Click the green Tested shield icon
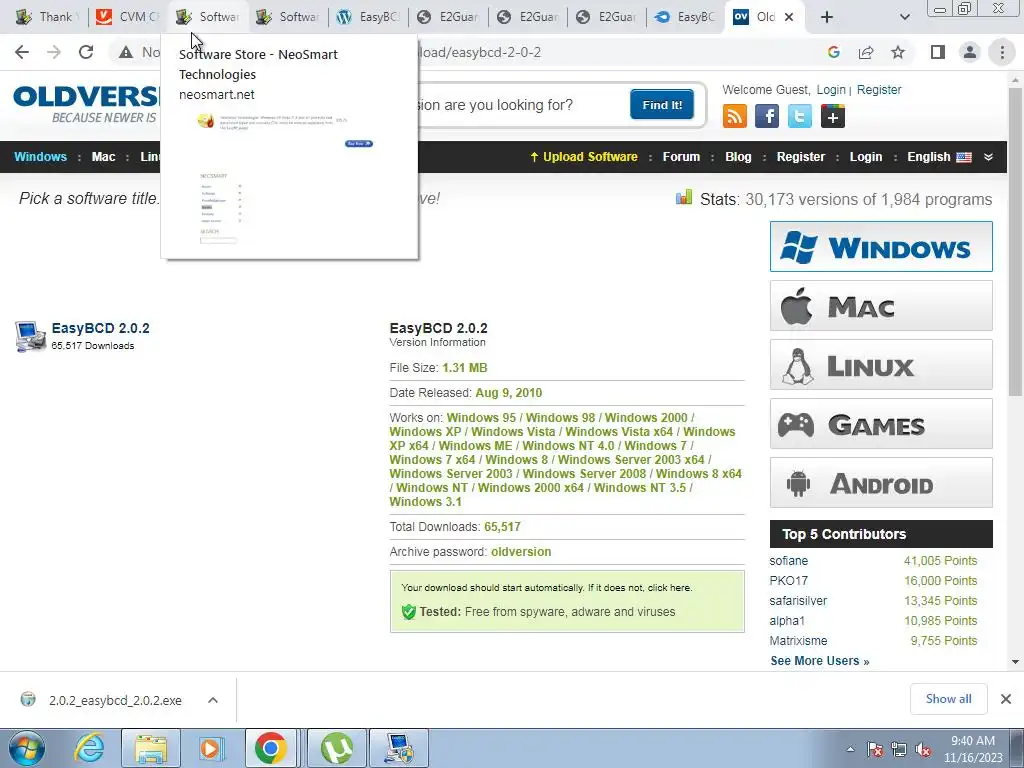Image resolution: width=1024 pixels, height=768 pixels. (409, 612)
